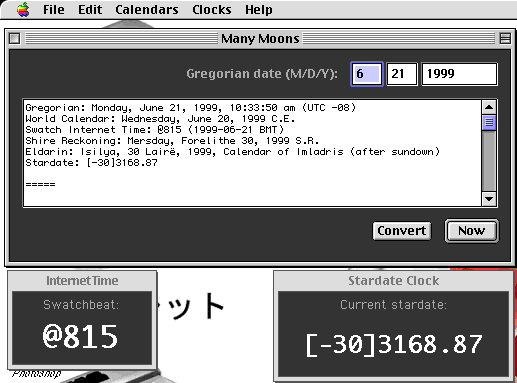This screenshot has height=383, width=517.
Task: Click the Swatchbeat label
Action: click(x=81, y=305)
